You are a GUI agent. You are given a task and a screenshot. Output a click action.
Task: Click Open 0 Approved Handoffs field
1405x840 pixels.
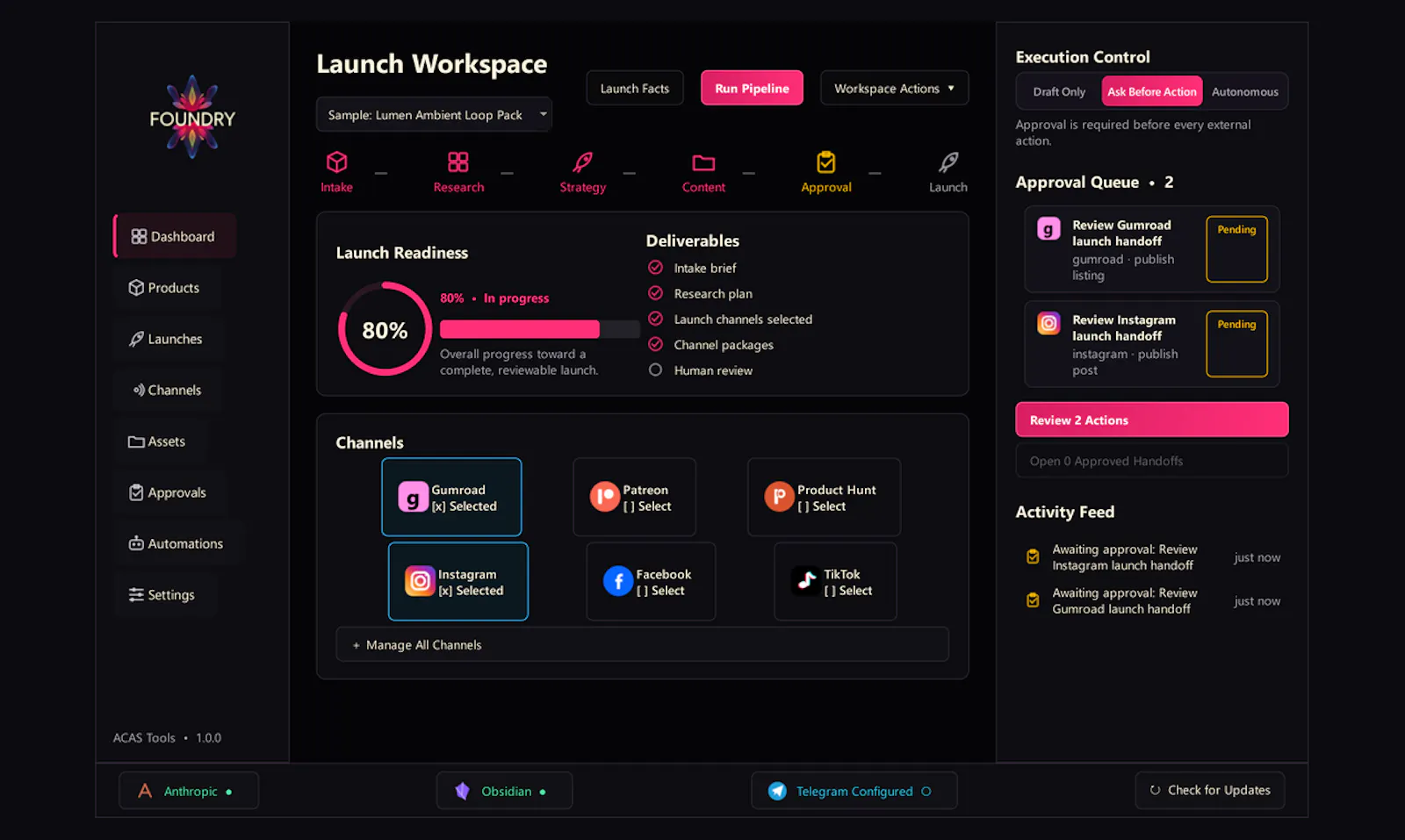click(1152, 461)
